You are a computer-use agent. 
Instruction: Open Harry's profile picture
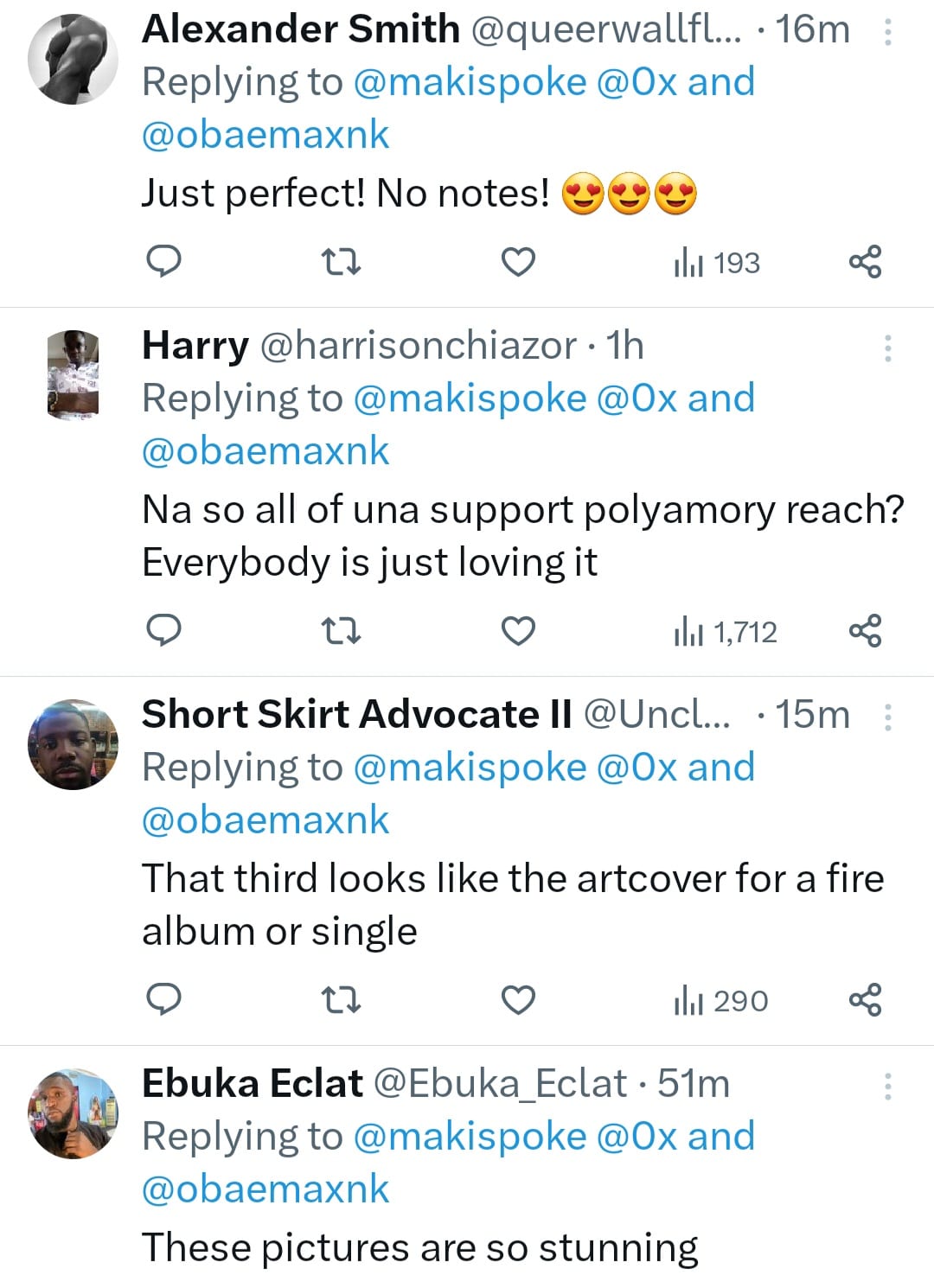click(x=73, y=375)
